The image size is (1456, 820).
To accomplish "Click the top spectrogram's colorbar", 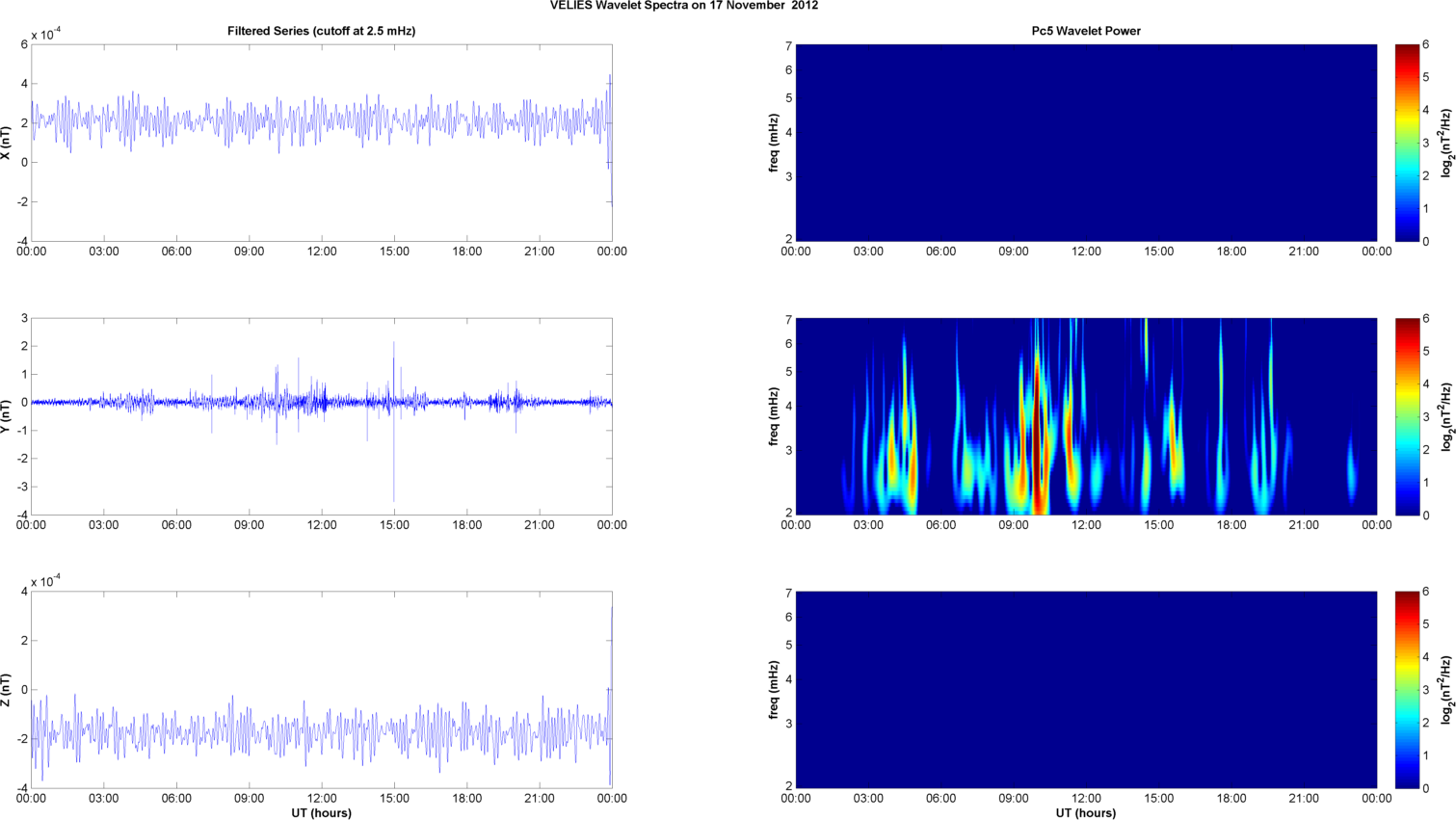I will [x=1407, y=143].
